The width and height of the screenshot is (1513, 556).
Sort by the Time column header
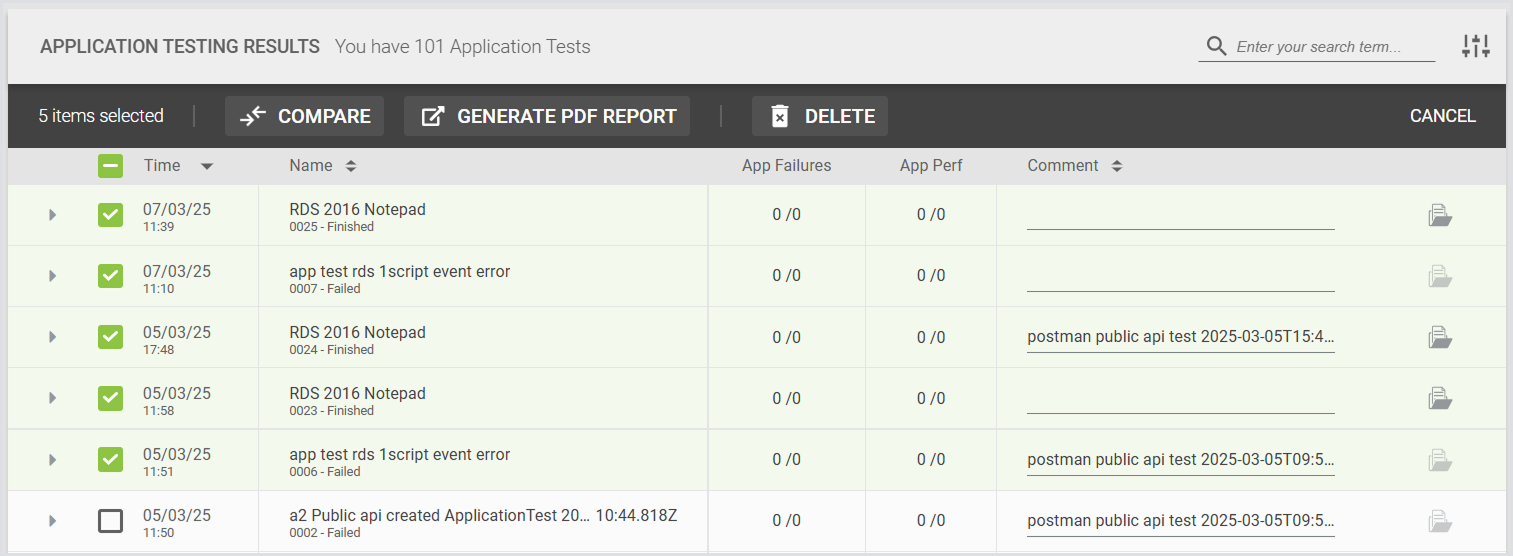162,166
